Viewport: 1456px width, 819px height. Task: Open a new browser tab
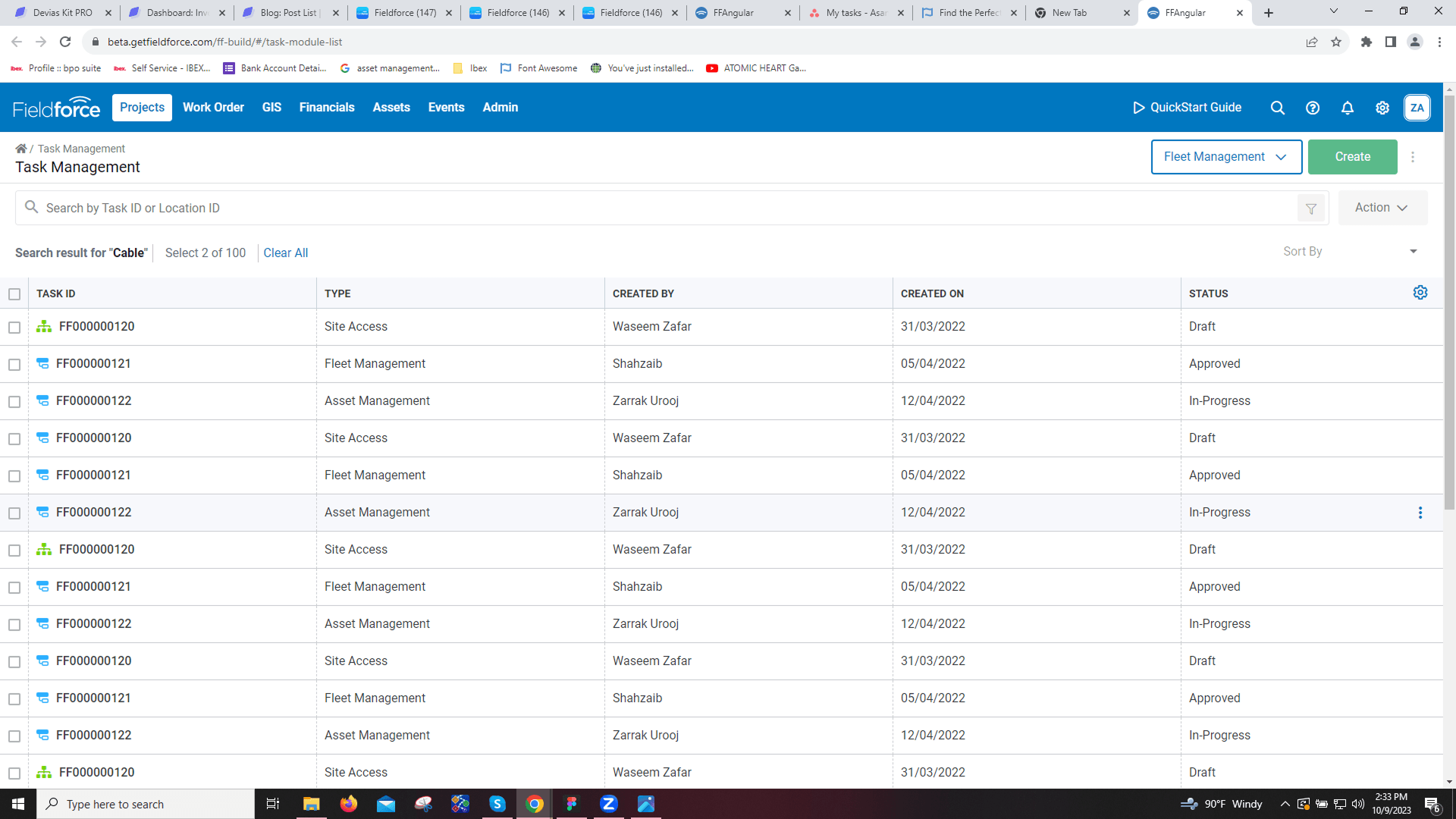tap(1269, 13)
